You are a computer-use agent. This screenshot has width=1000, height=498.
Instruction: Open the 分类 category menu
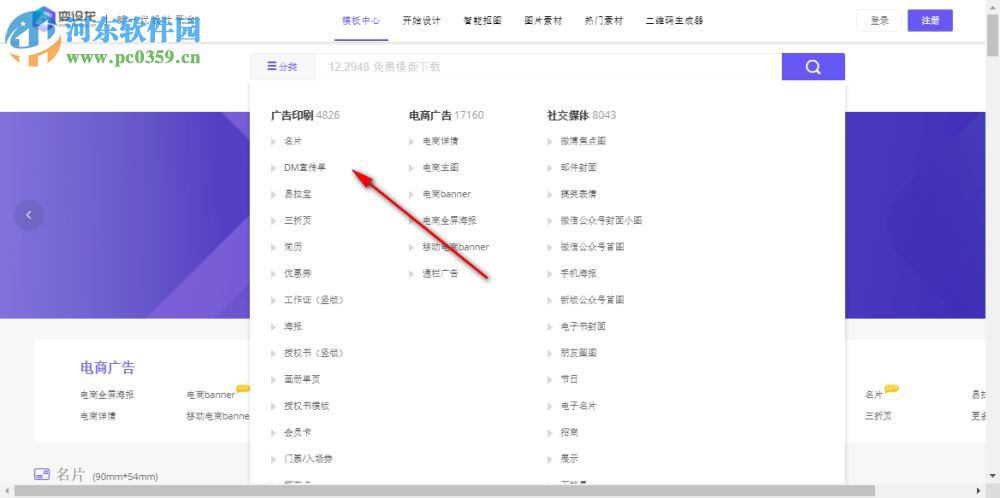click(x=283, y=67)
